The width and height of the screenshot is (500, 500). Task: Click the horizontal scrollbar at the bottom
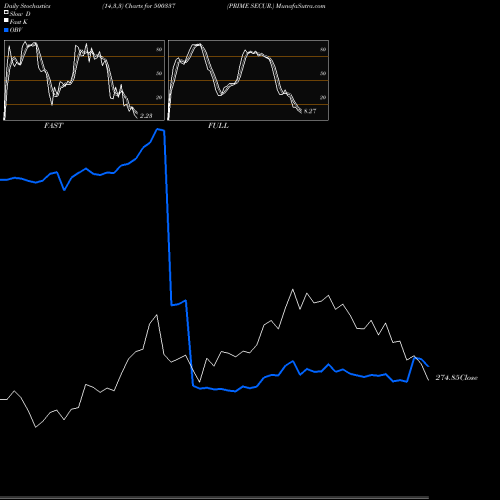tap(214, 498)
